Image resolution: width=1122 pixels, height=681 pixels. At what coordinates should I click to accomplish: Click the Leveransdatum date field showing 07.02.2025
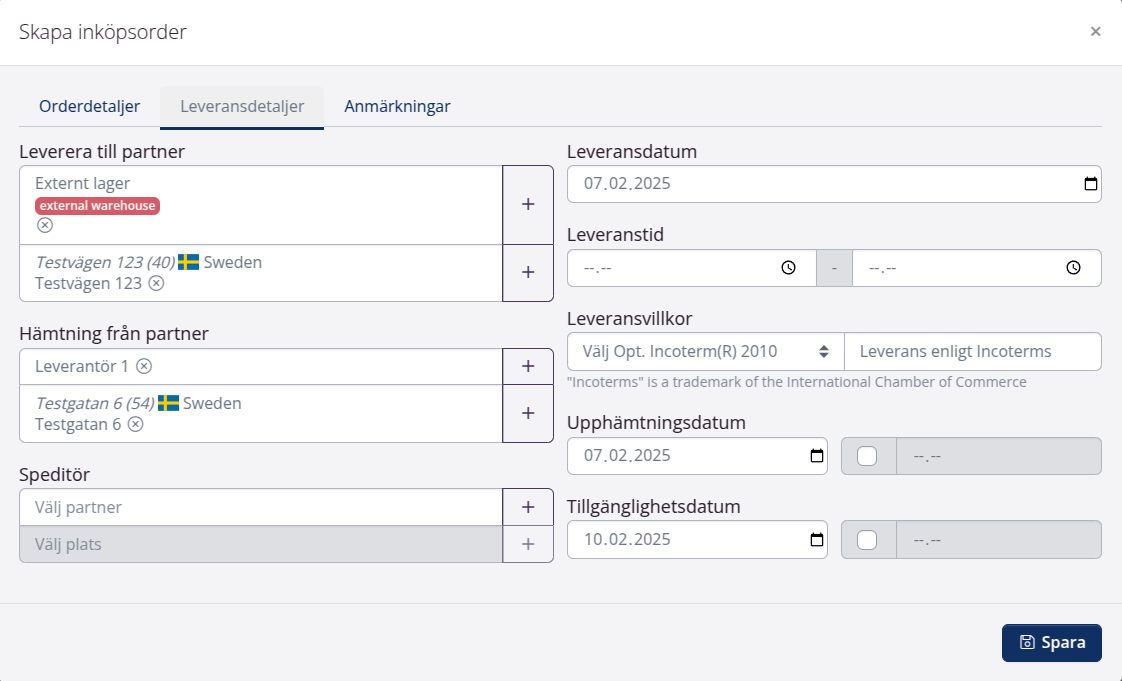click(x=700, y=183)
